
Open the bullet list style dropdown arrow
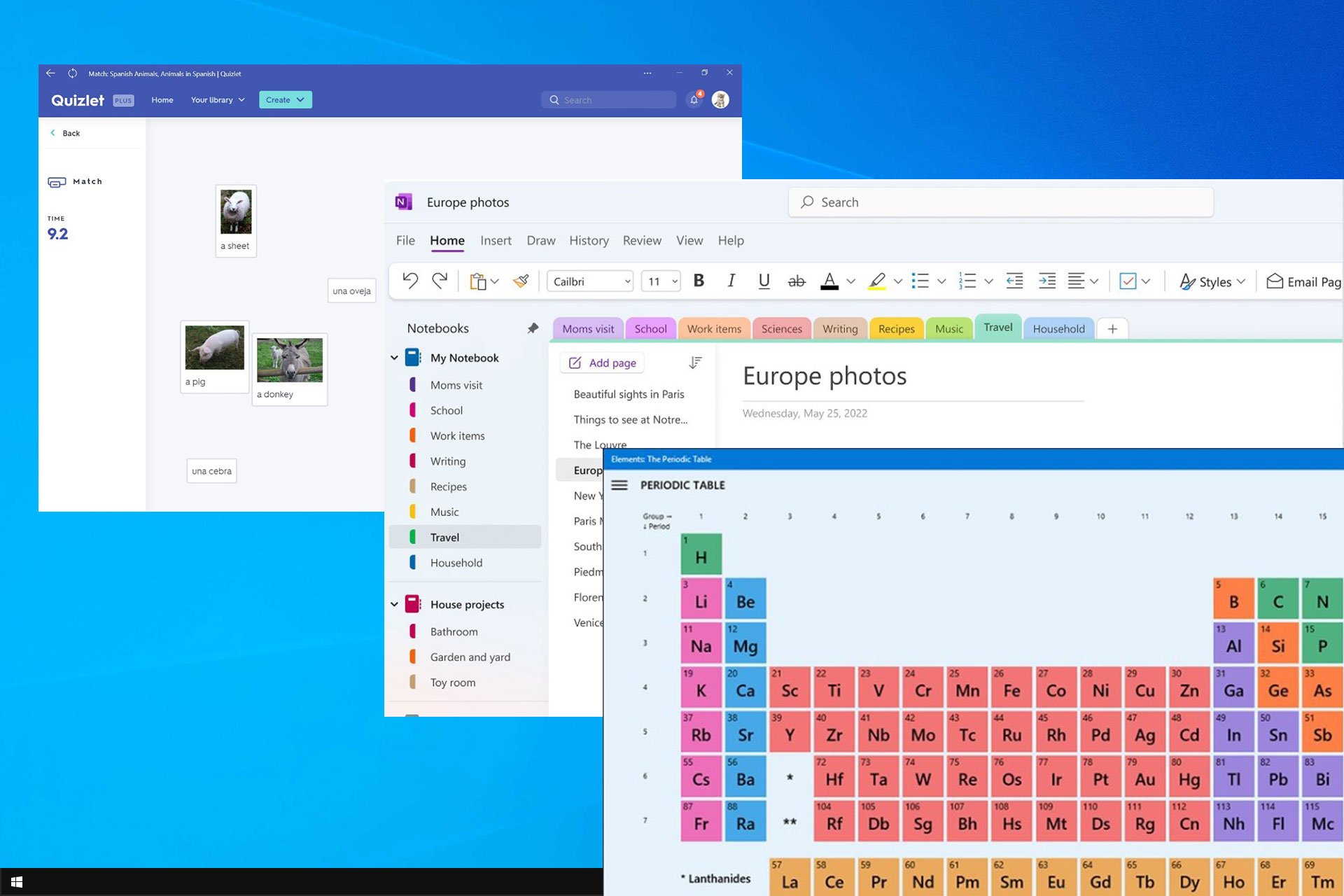click(941, 281)
